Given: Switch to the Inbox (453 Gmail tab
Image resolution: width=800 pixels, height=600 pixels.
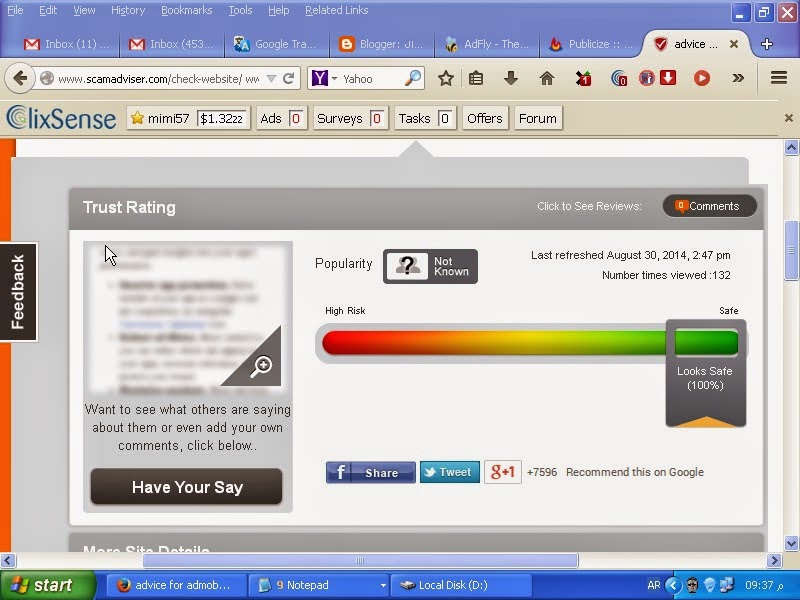Looking at the screenshot, I should (171, 44).
